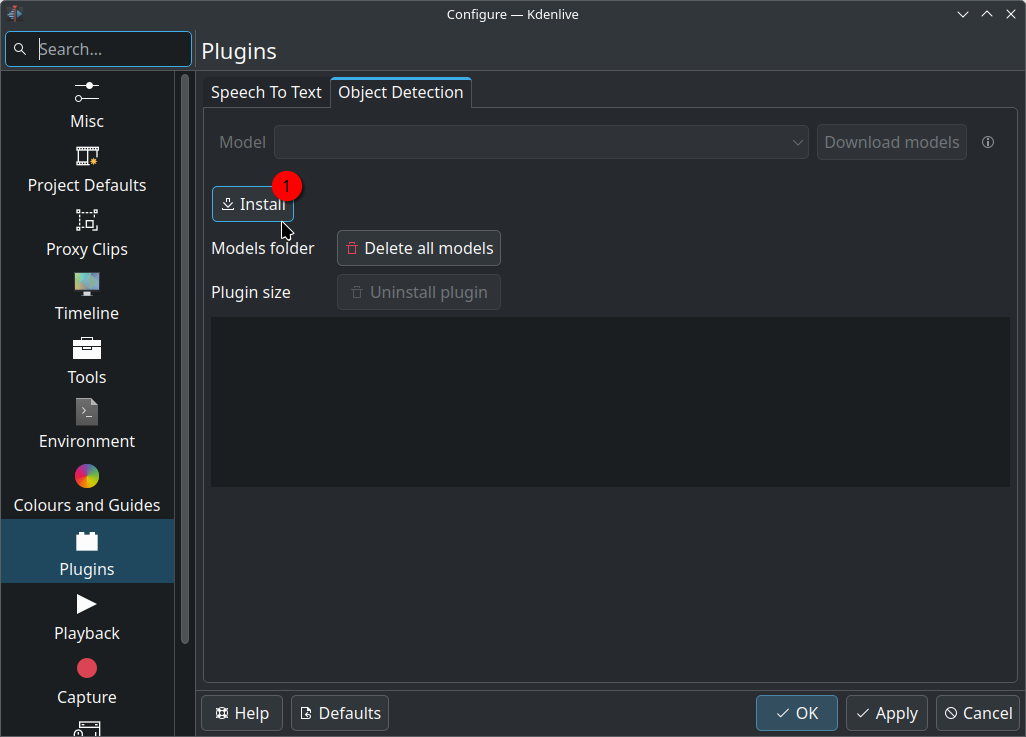This screenshot has height=737, width=1026.
Task: Click Delete all models button
Action: 419,248
